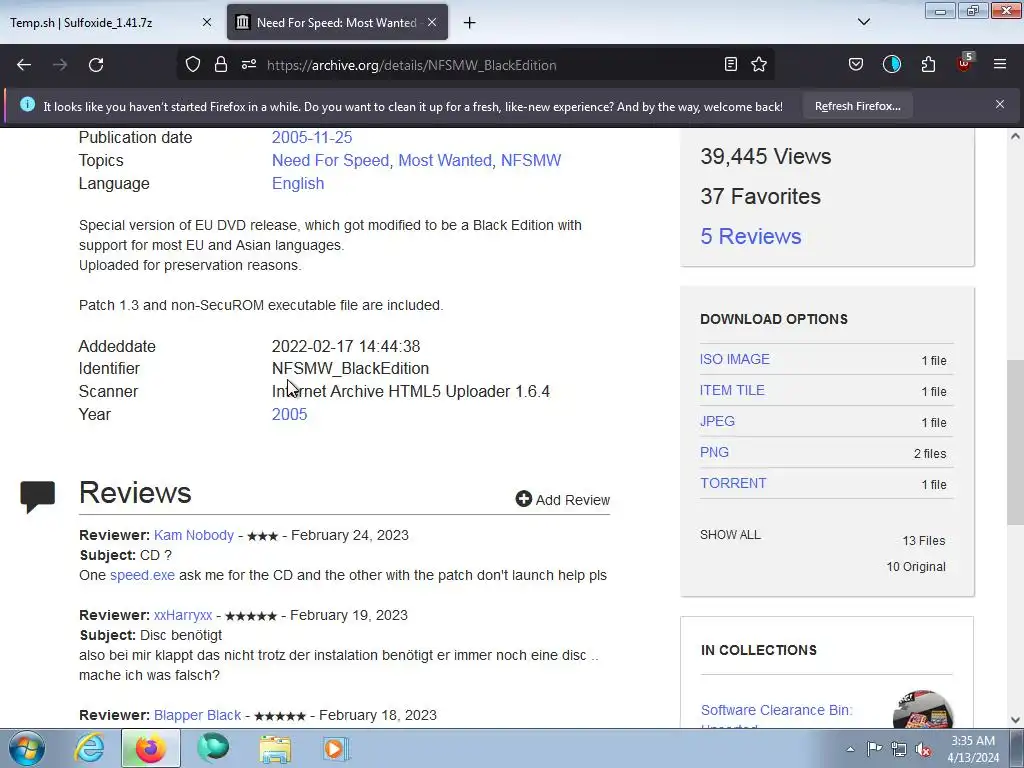1024x768 pixels.
Task: Launch Internet Explorer from taskbar
Action: click(x=89, y=748)
